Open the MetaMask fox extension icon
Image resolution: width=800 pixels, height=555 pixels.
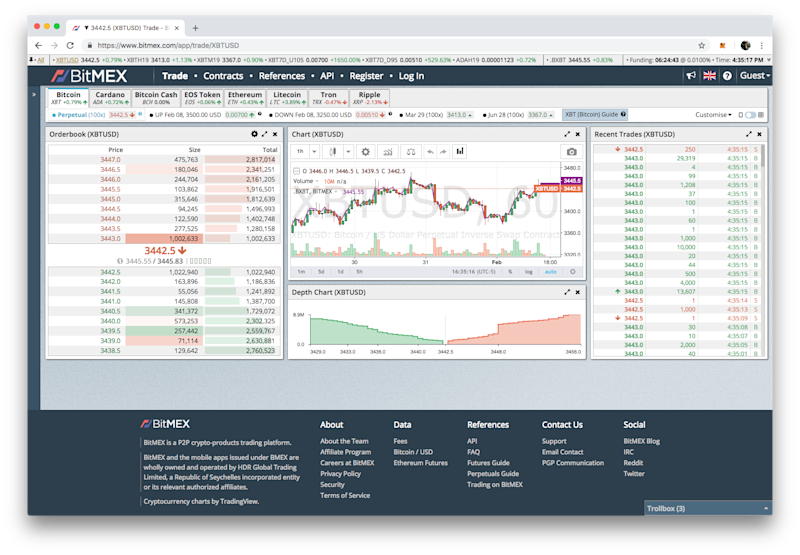[x=722, y=45]
